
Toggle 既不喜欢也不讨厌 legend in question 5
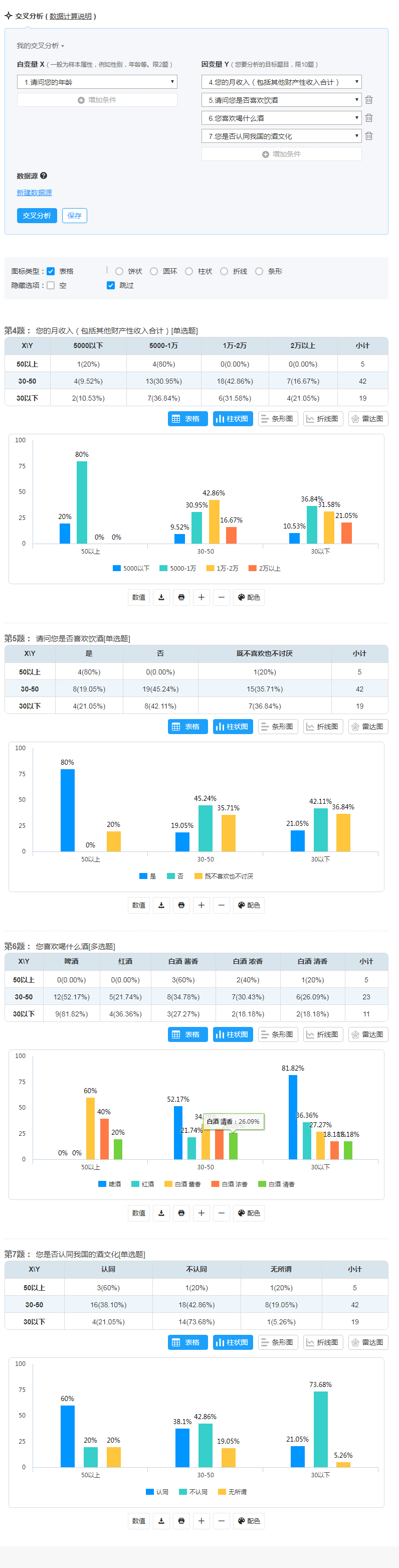coord(224,877)
